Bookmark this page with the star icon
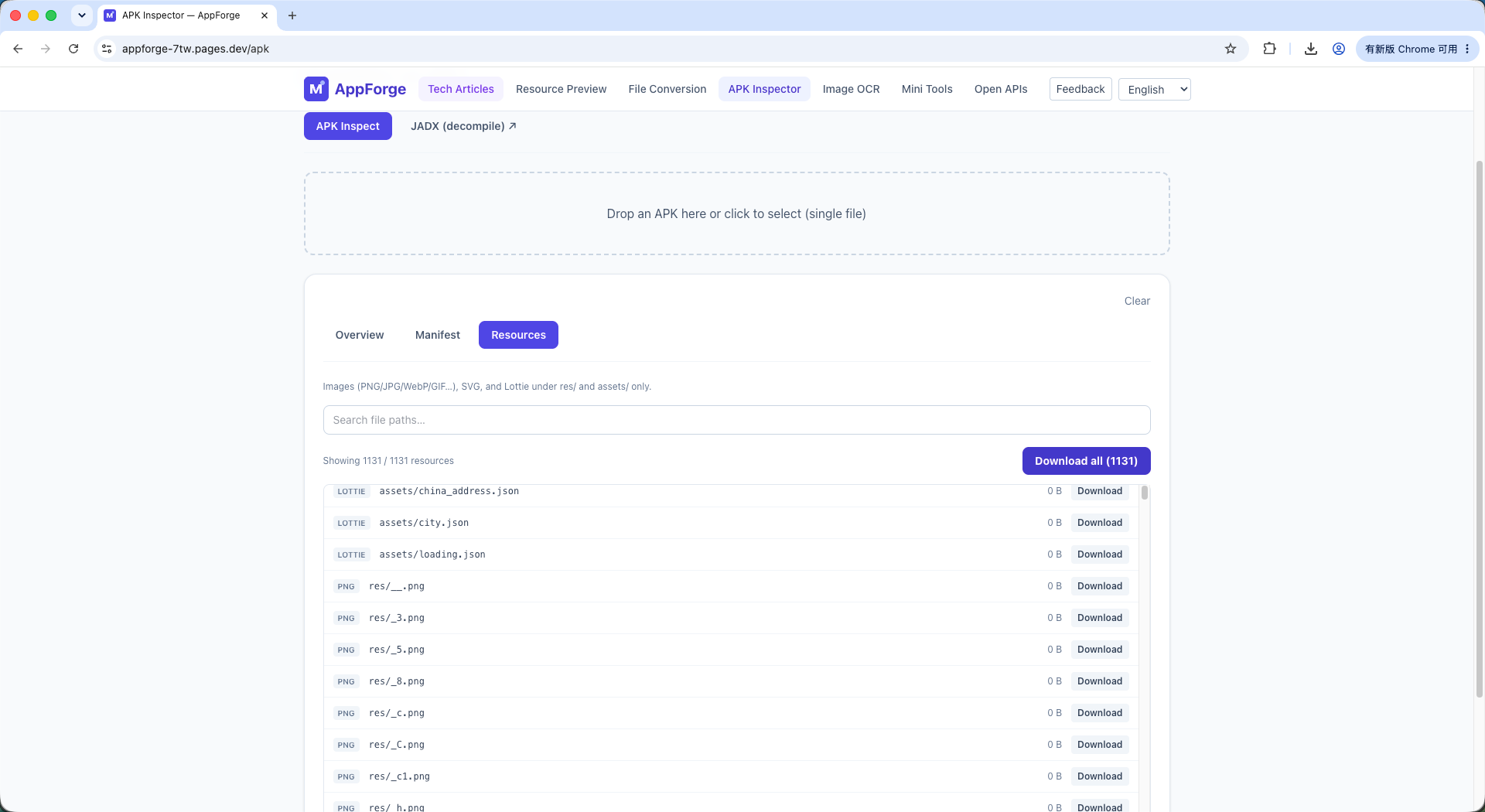This screenshot has height=812, width=1485. point(1231,49)
